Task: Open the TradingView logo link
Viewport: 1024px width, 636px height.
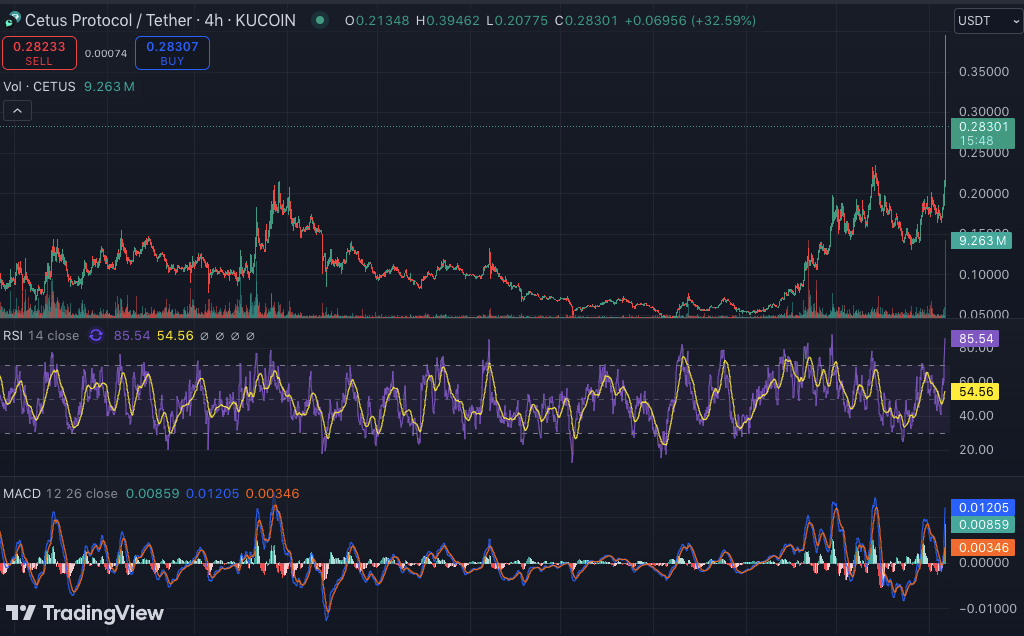Action: tap(85, 613)
